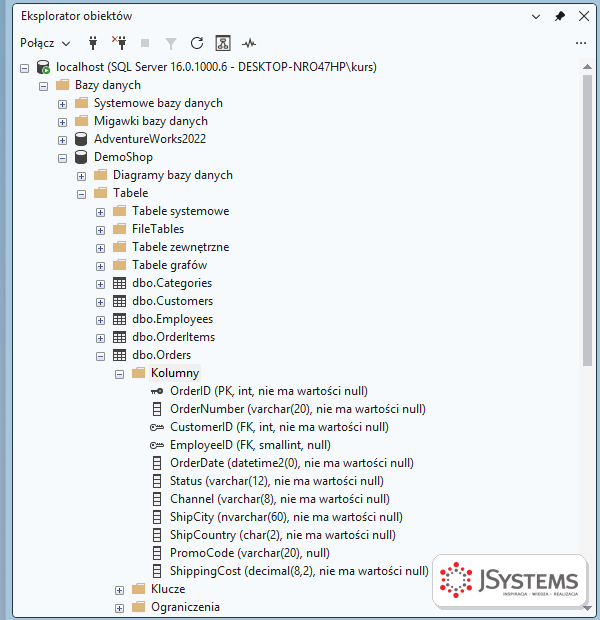
Task: Close the Eksplorator obiektów panel
Action: coord(584,16)
